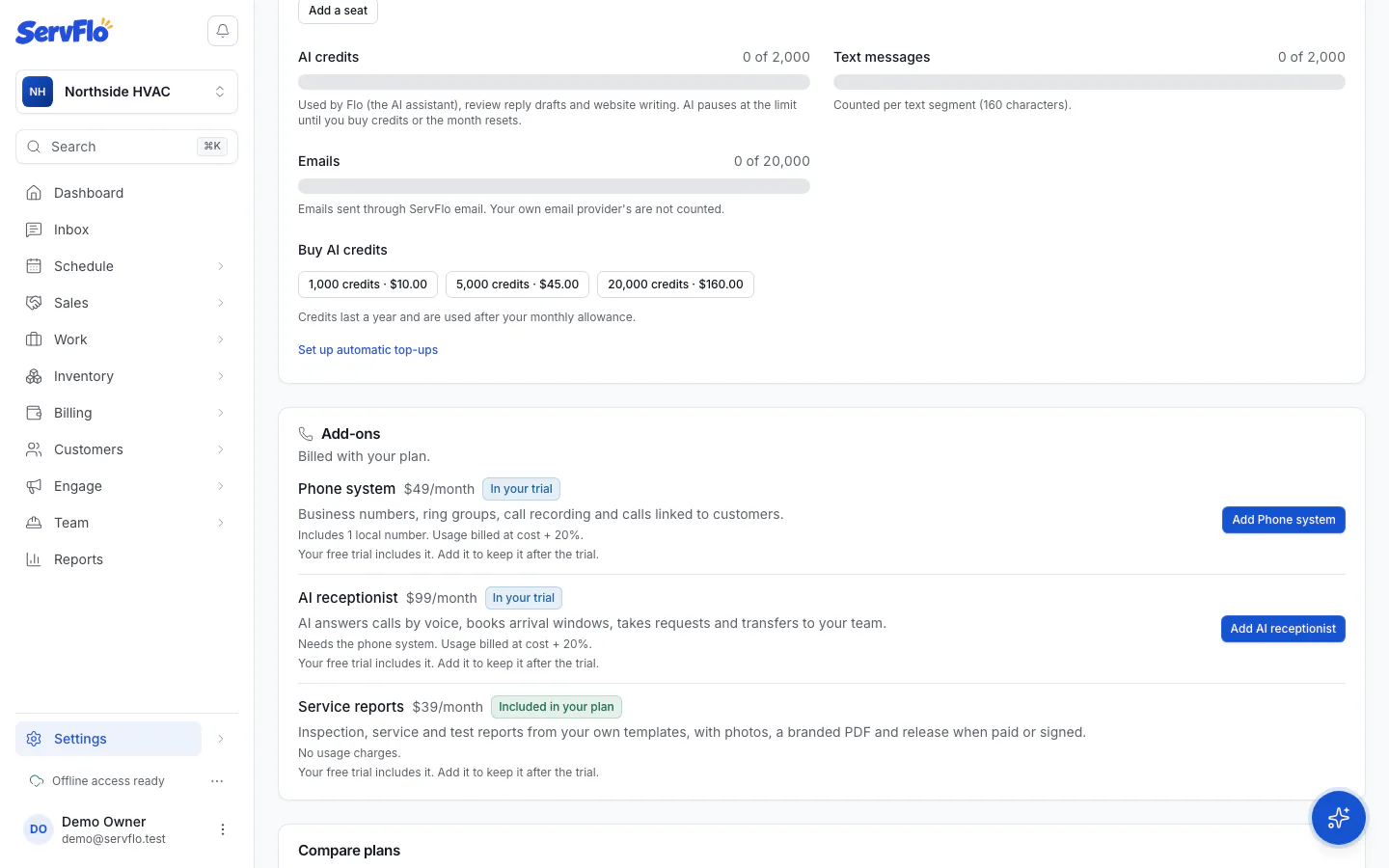Click the Work briefcase icon
Image resolution: width=1389 pixels, height=868 pixels.
coord(34,339)
